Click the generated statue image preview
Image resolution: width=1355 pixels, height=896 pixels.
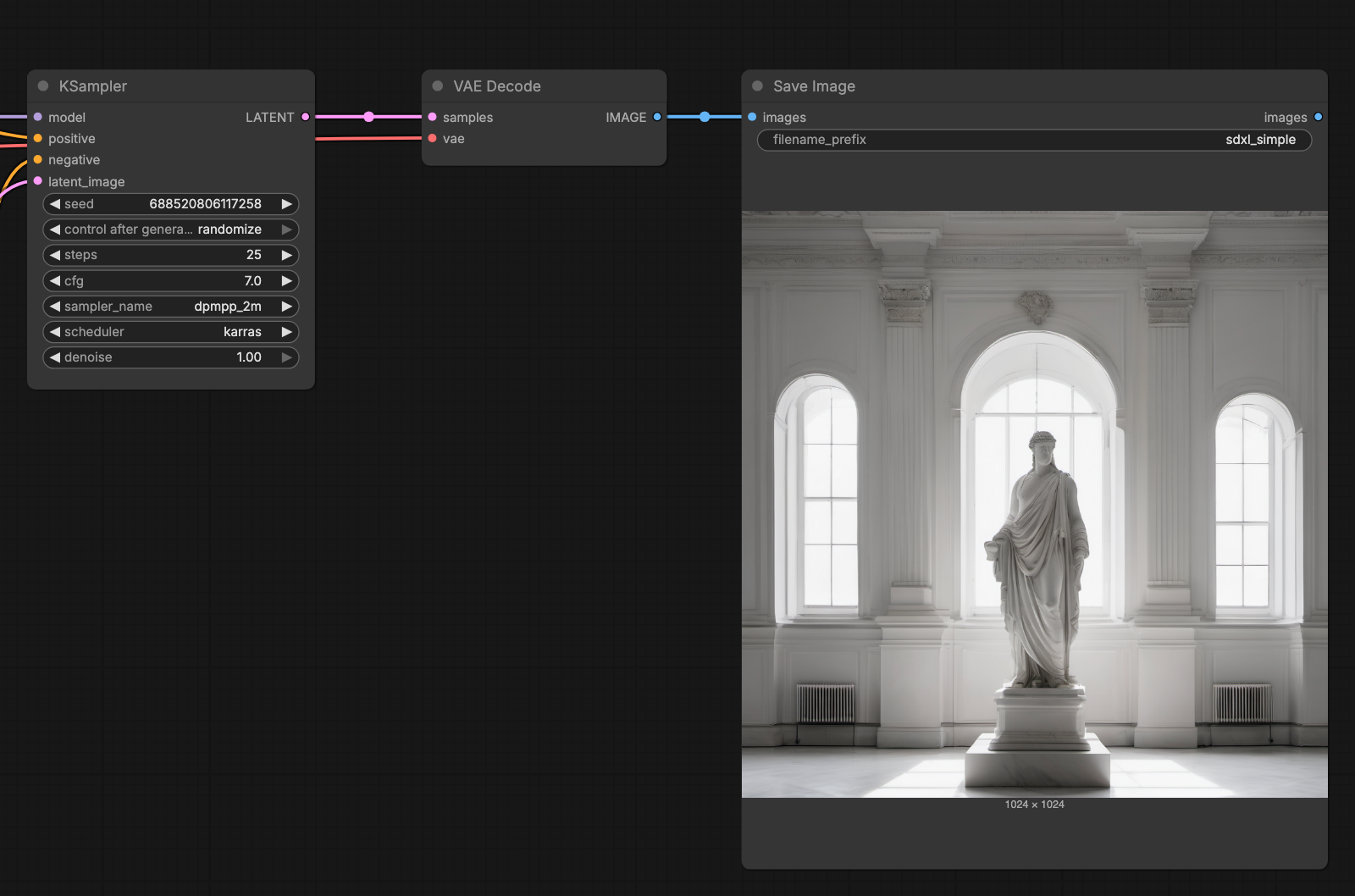pyautogui.click(x=1034, y=504)
